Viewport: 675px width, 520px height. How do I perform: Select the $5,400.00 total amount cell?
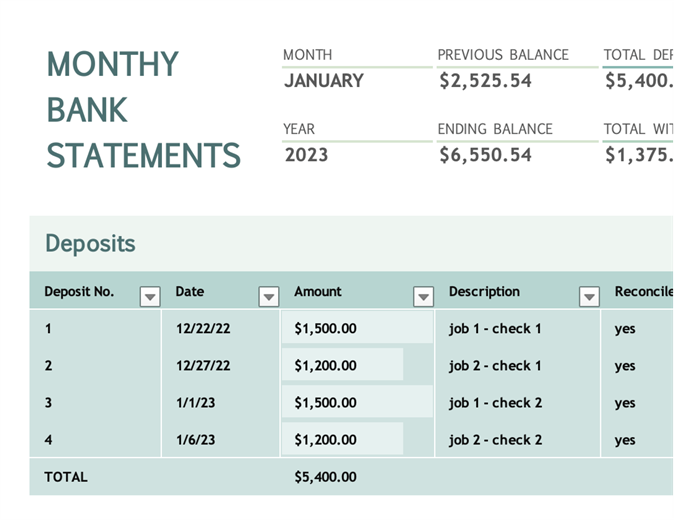pos(326,477)
